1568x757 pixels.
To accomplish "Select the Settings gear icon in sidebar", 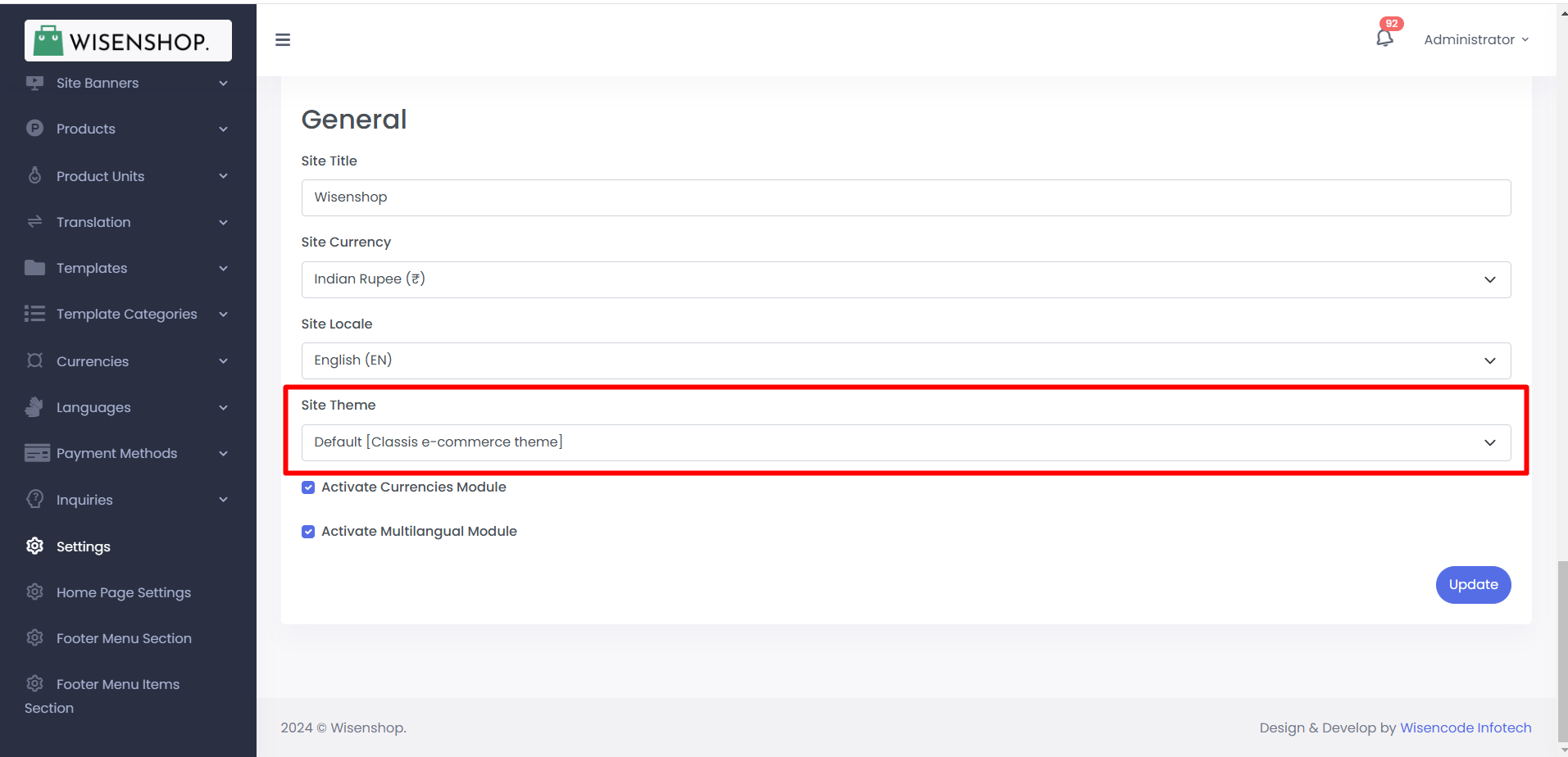I will pyautogui.click(x=34, y=546).
